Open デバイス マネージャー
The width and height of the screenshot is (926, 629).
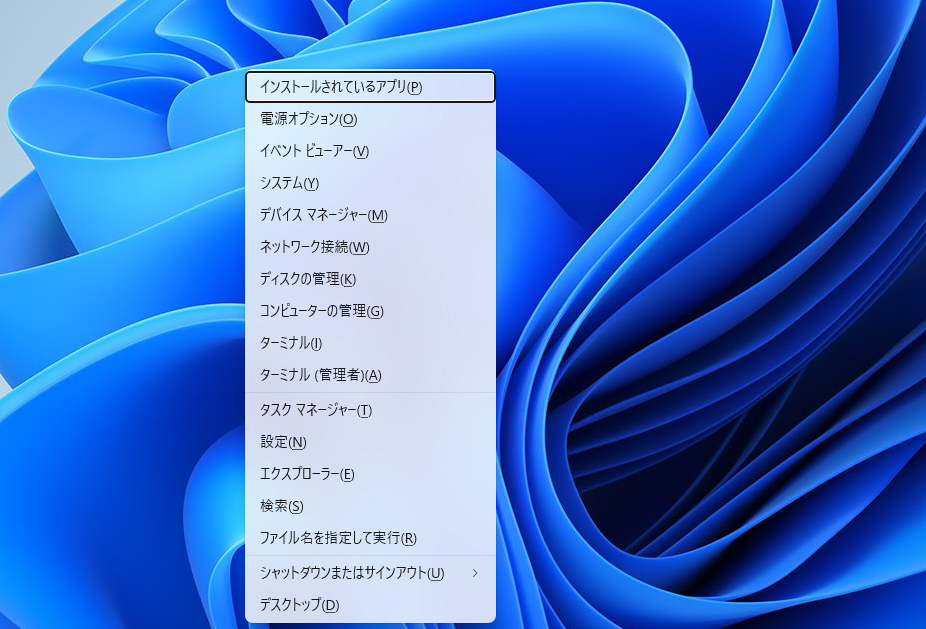tap(323, 215)
